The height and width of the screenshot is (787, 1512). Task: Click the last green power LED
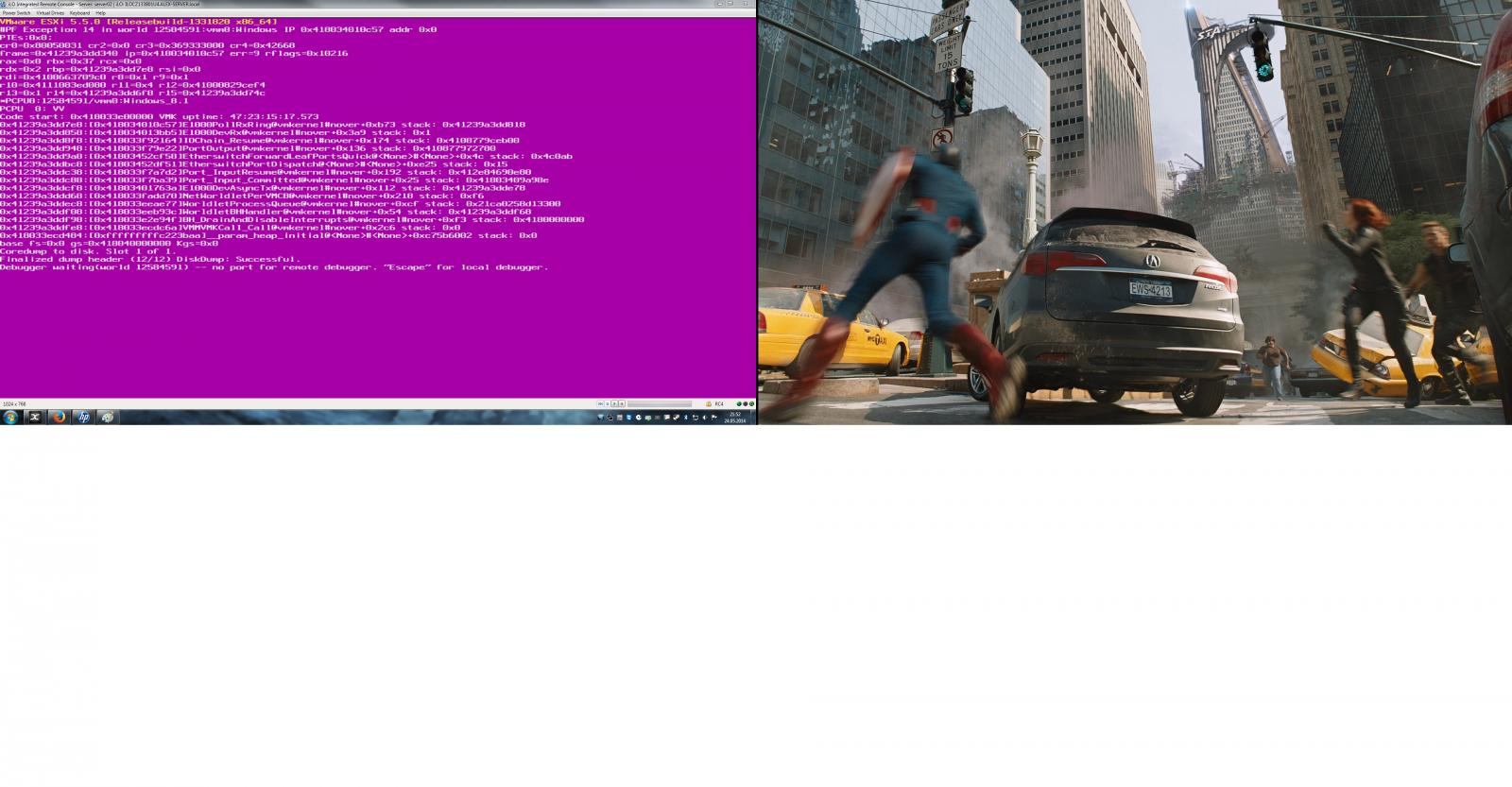(x=751, y=403)
